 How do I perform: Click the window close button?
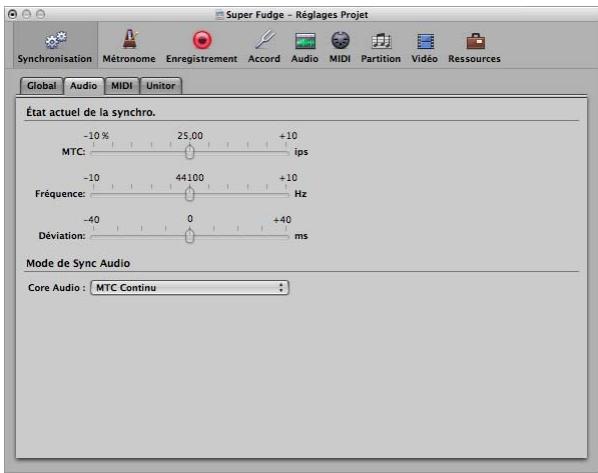[x=13, y=14]
